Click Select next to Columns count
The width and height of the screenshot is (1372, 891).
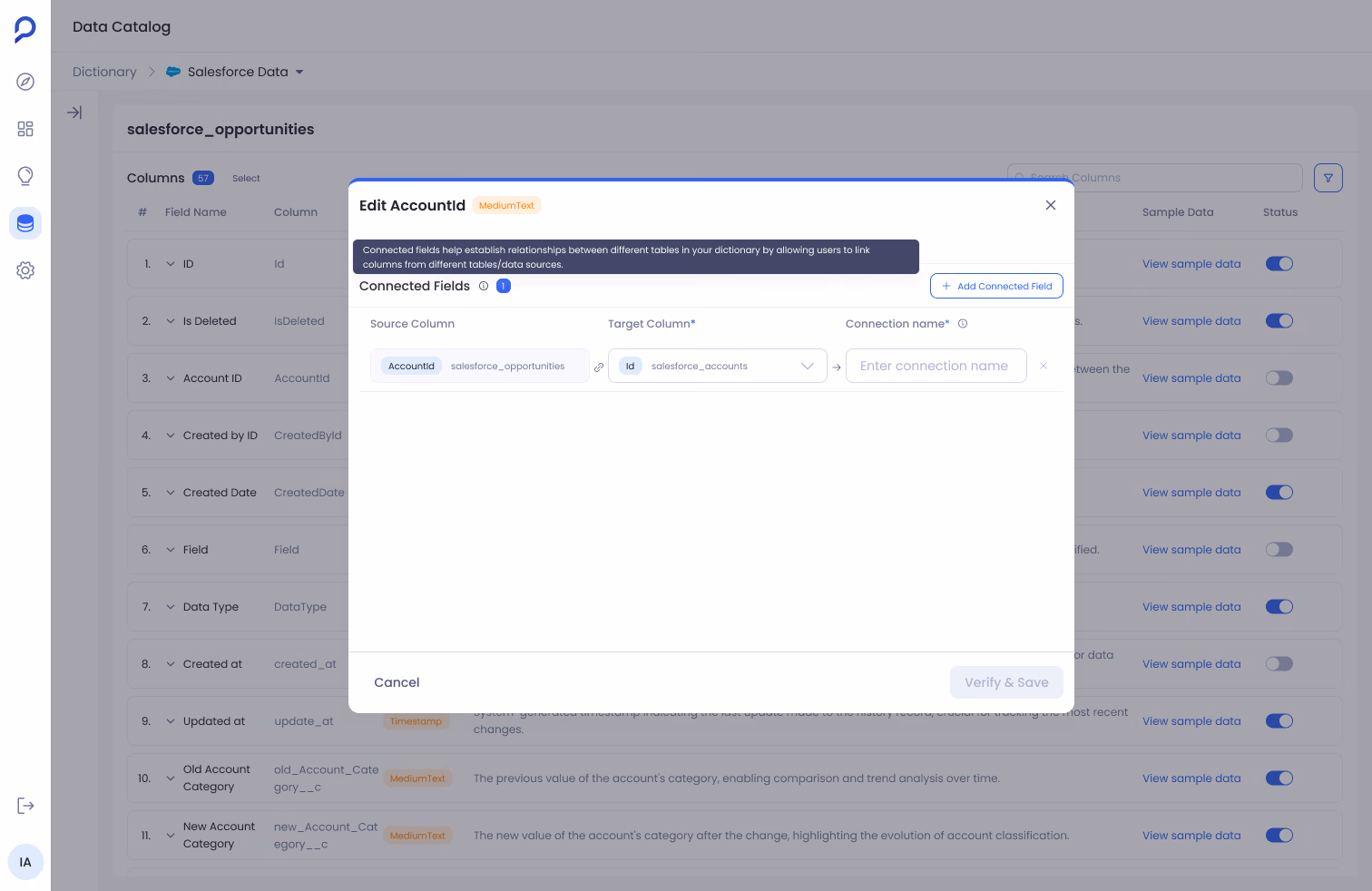(x=246, y=179)
